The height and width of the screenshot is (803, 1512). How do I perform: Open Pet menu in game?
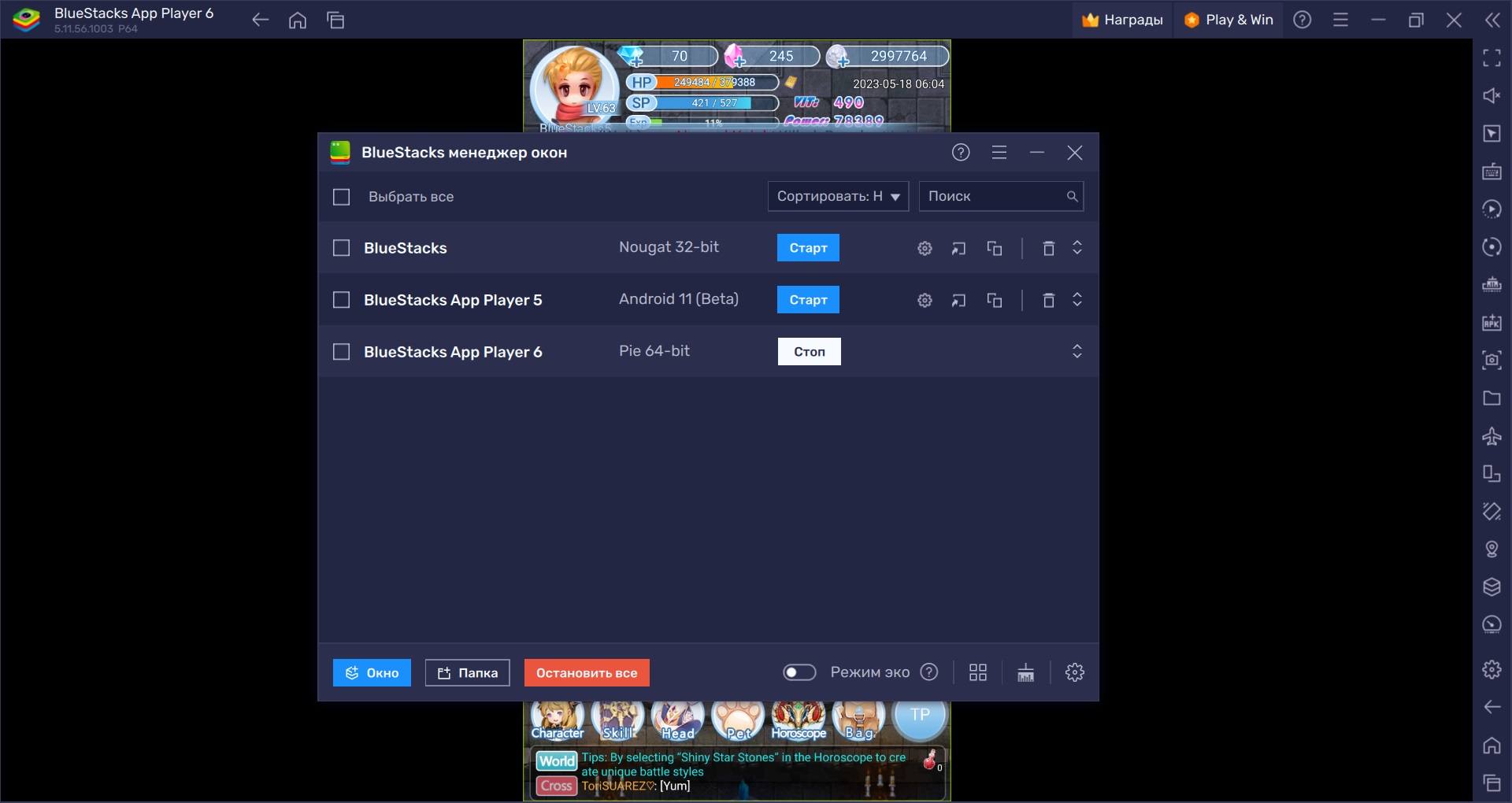click(x=738, y=721)
